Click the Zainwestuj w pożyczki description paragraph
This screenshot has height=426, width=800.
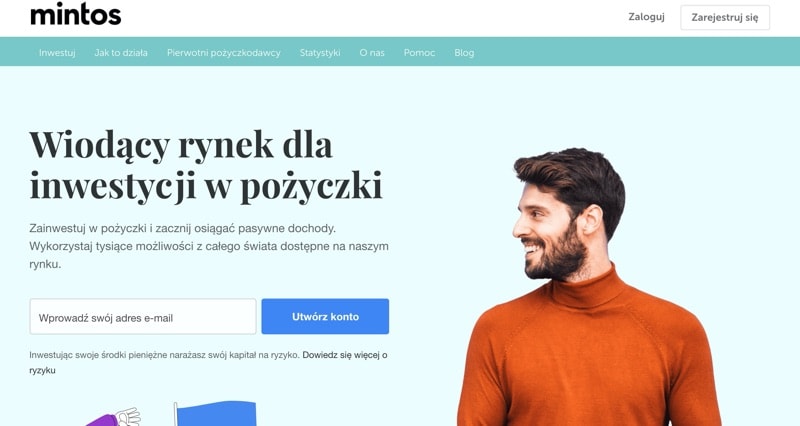click(x=209, y=246)
